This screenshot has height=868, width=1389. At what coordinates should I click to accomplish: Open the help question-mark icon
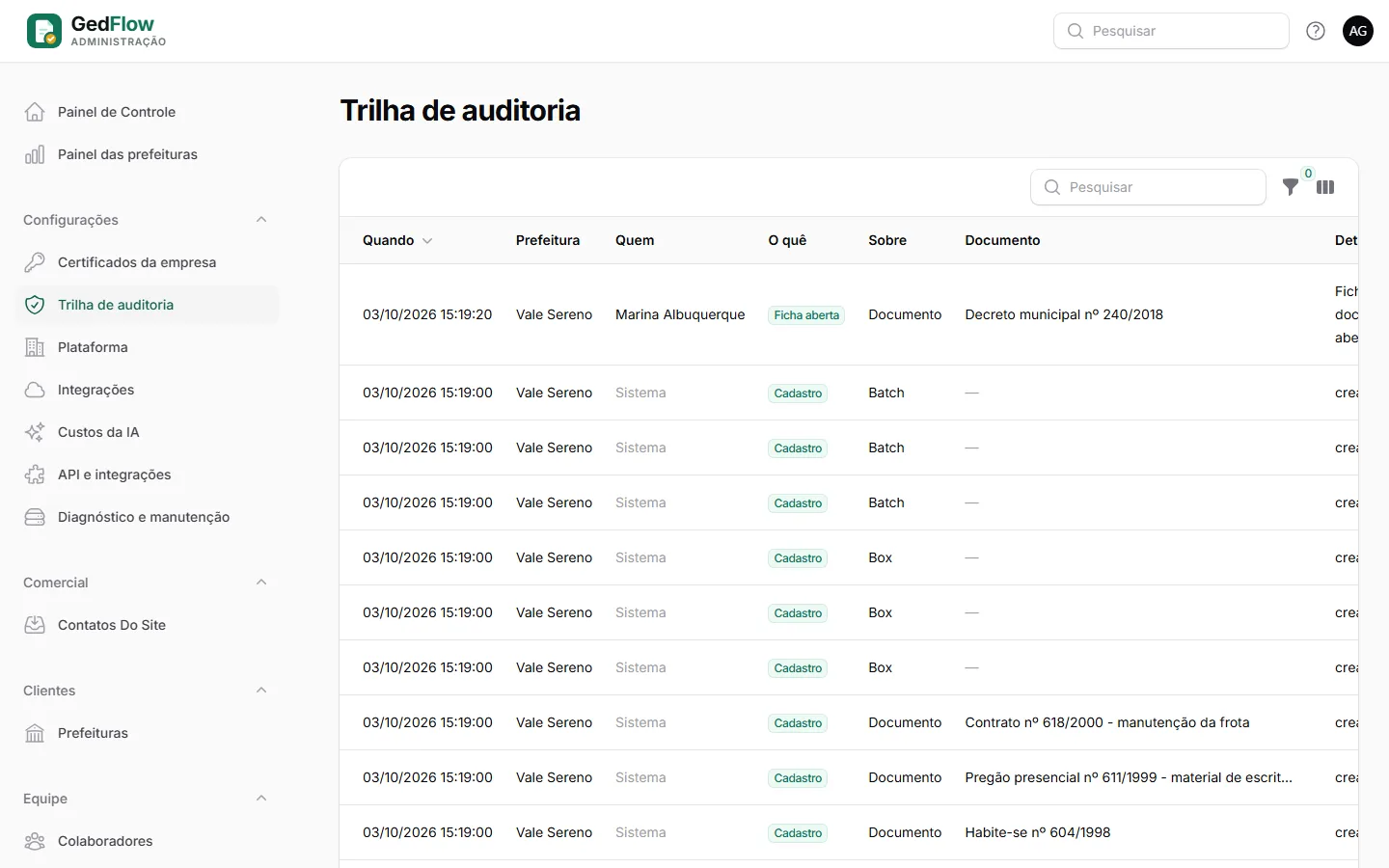[x=1316, y=31]
